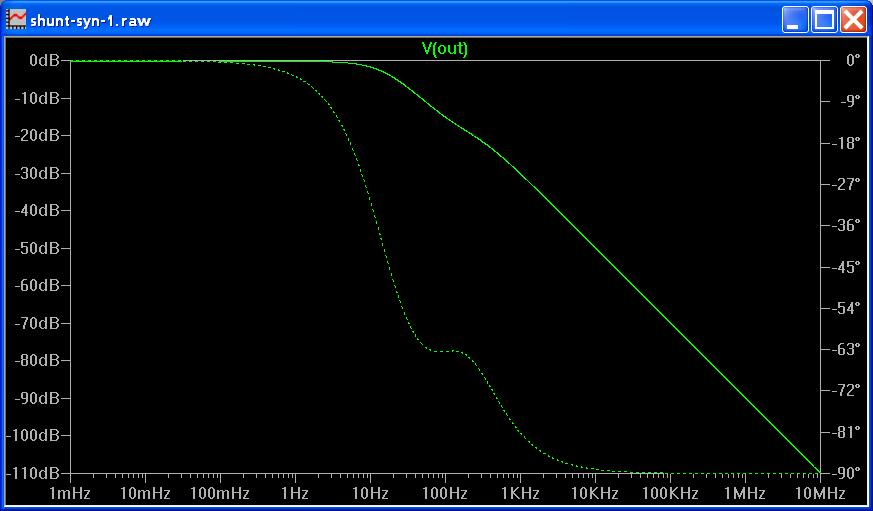Click the -90° phase axis label

845,473
